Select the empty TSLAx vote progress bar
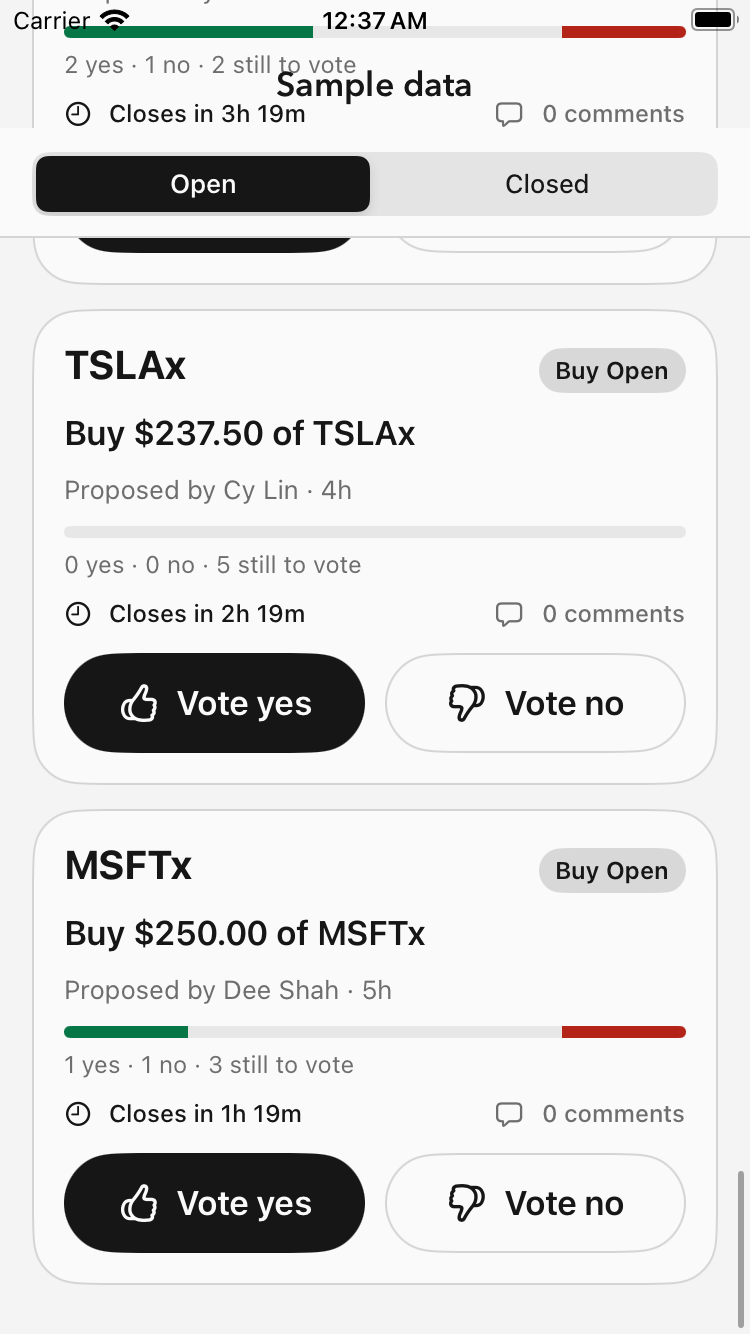Screen dimensions: 750x1334 click(x=375, y=532)
